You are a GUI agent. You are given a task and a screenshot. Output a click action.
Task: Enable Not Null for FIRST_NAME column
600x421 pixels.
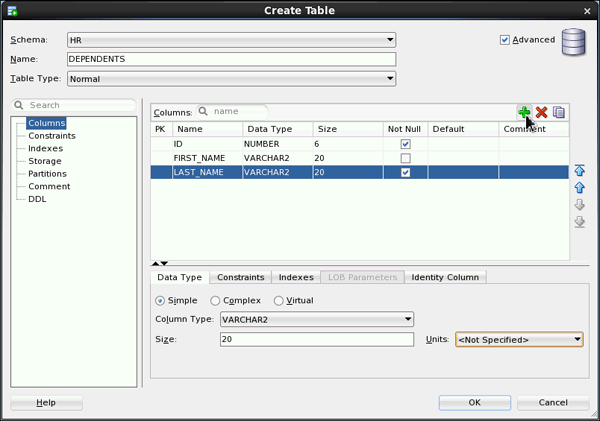tap(405, 158)
